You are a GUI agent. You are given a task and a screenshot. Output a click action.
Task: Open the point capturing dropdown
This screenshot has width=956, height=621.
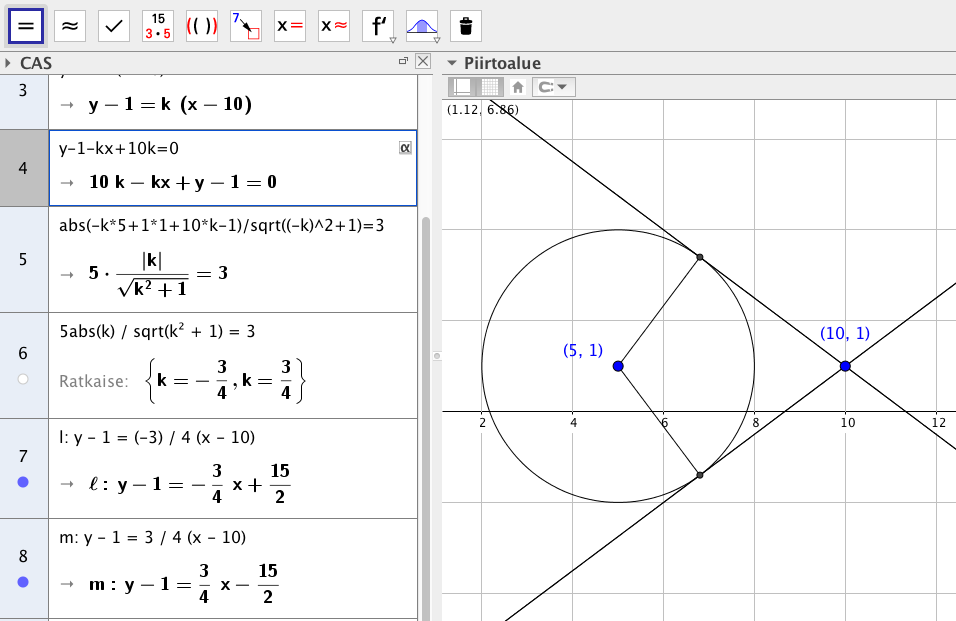554,87
